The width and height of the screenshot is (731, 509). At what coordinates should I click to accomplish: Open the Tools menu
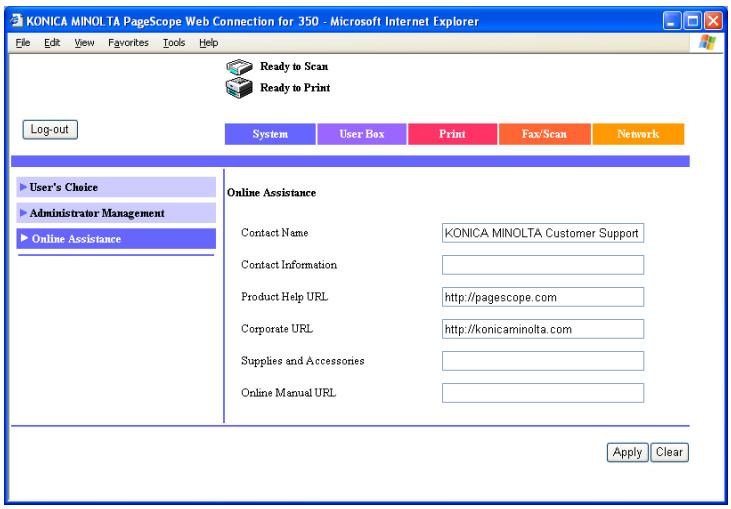(174, 43)
